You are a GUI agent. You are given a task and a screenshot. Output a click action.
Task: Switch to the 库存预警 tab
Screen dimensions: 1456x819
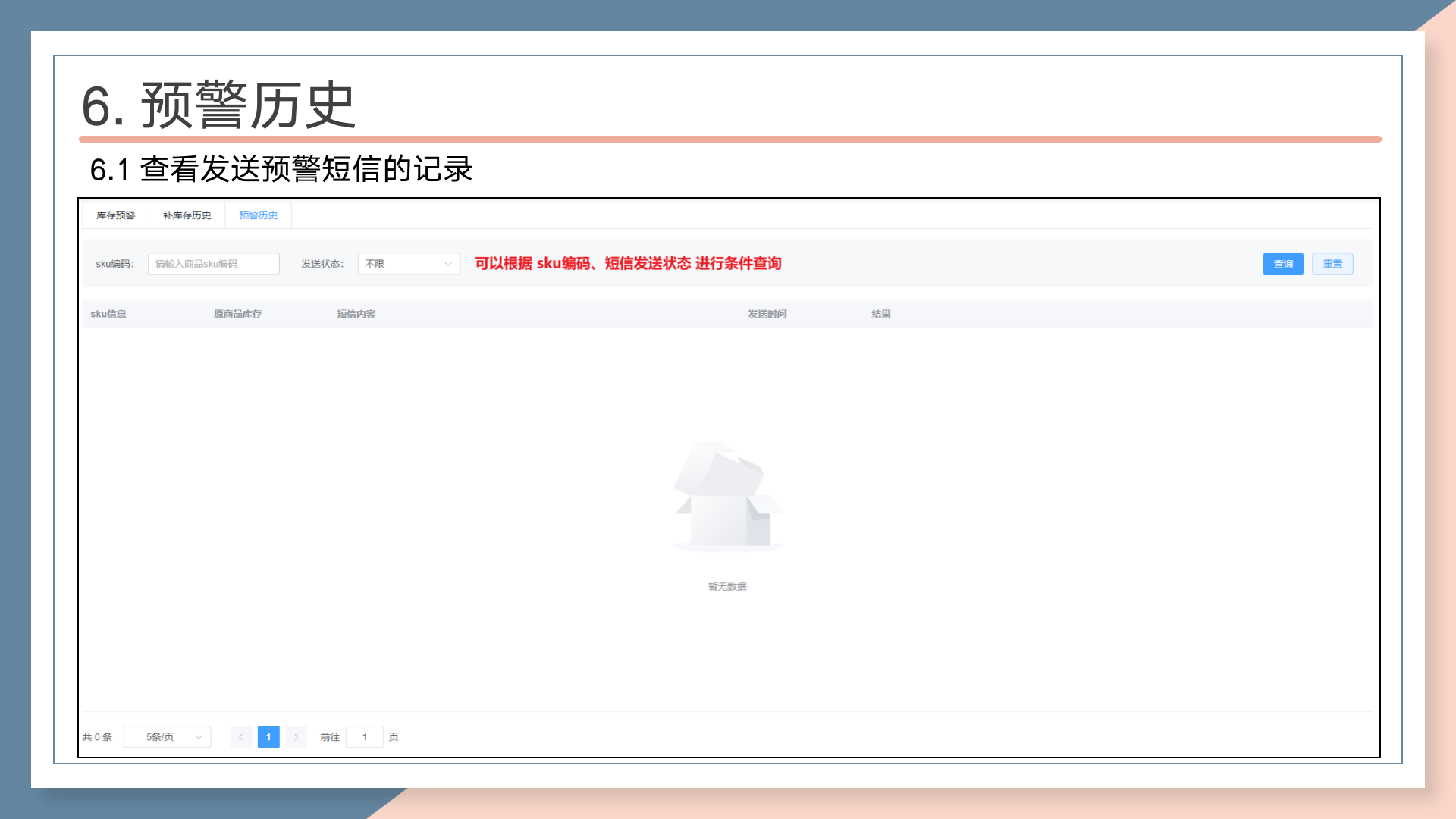click(115, 215)
